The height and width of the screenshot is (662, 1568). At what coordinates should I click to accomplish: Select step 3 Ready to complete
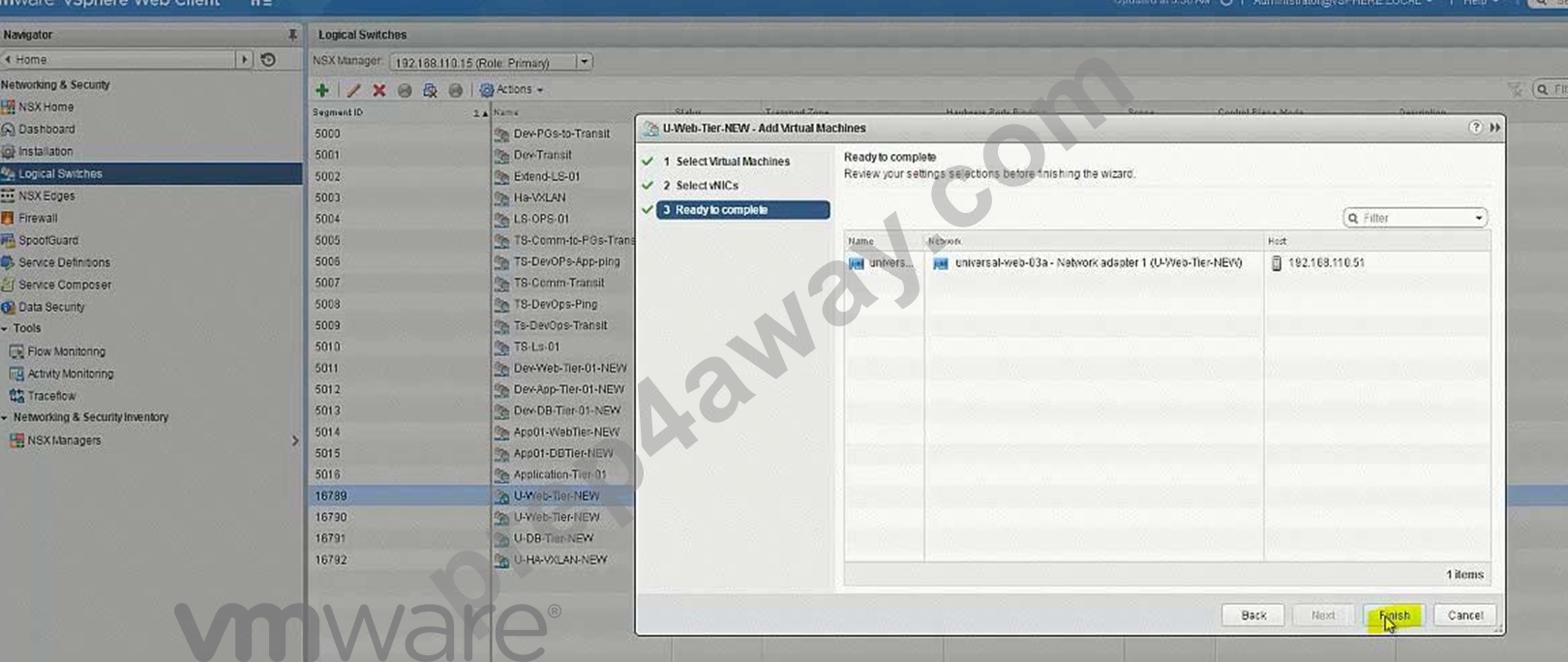point(742,210)
